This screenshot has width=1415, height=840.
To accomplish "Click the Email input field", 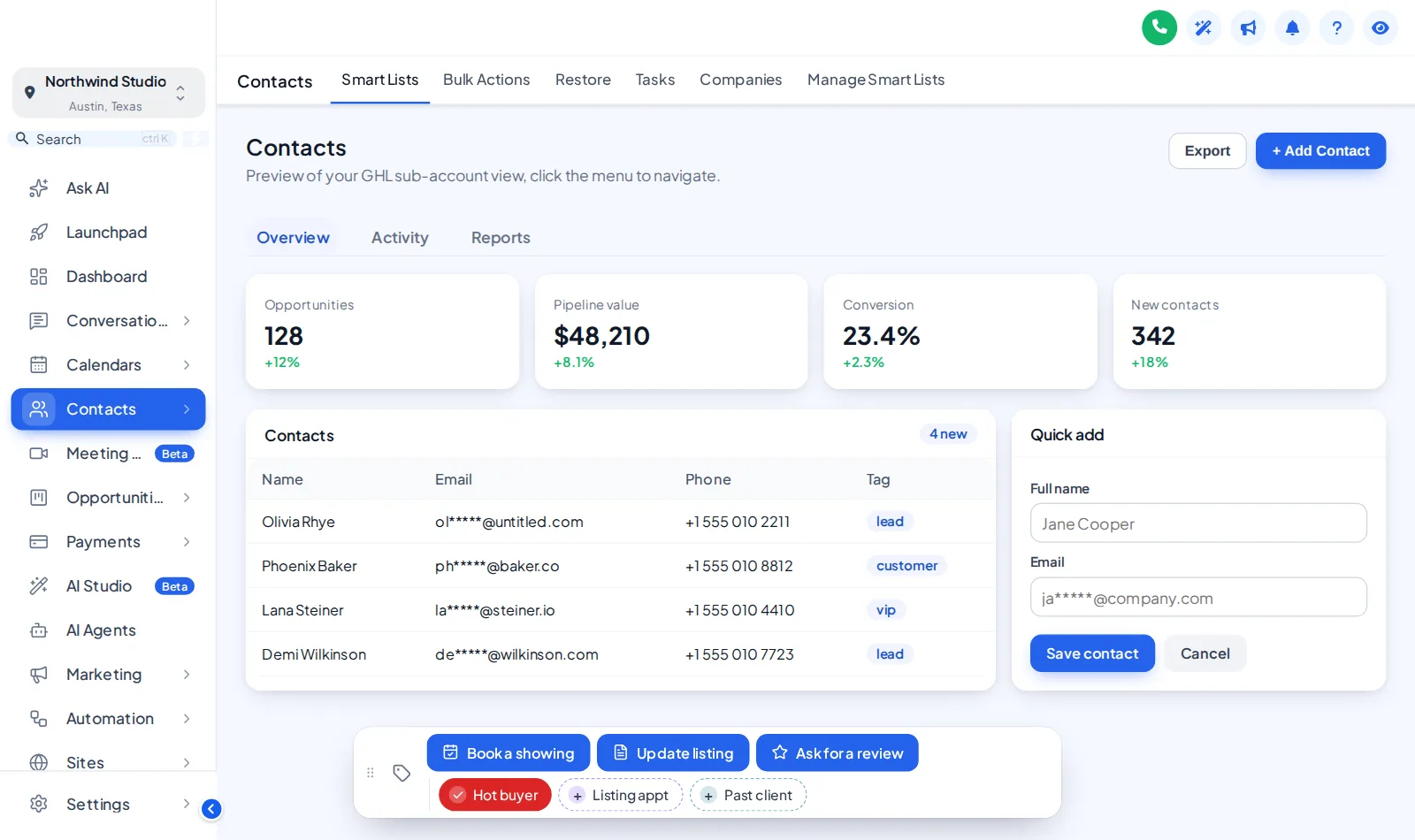I will [x=1198, y=598].
